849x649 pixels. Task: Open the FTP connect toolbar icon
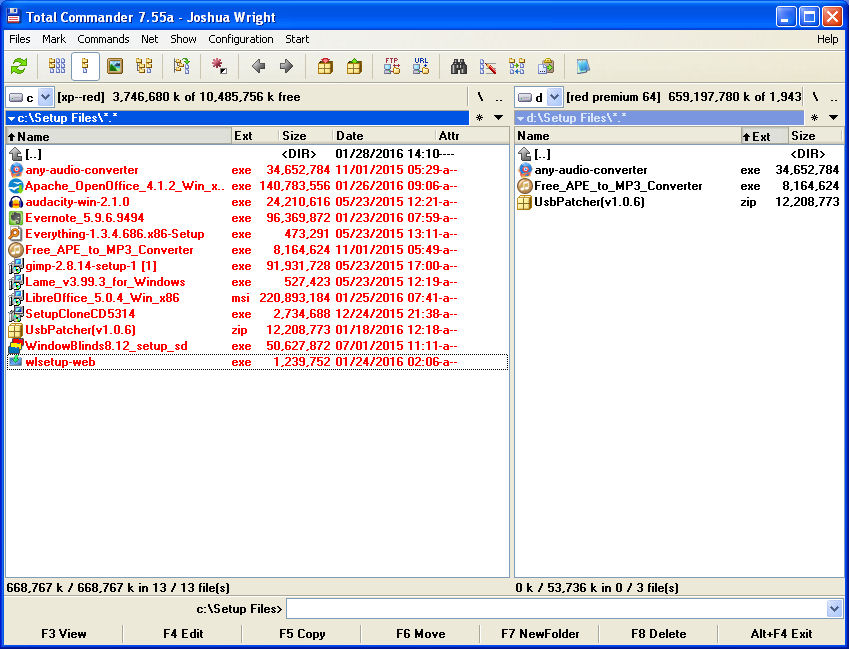(x=392, y=67)
